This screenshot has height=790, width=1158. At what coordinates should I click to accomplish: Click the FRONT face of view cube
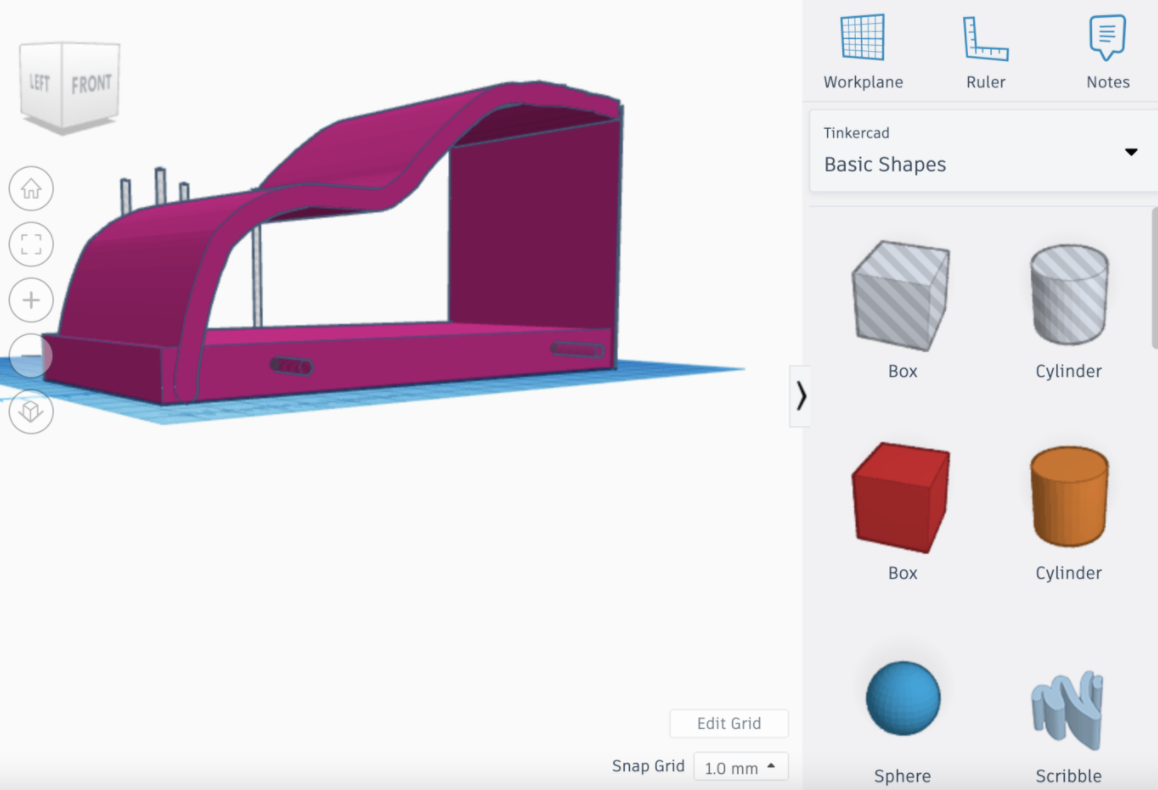91,84
